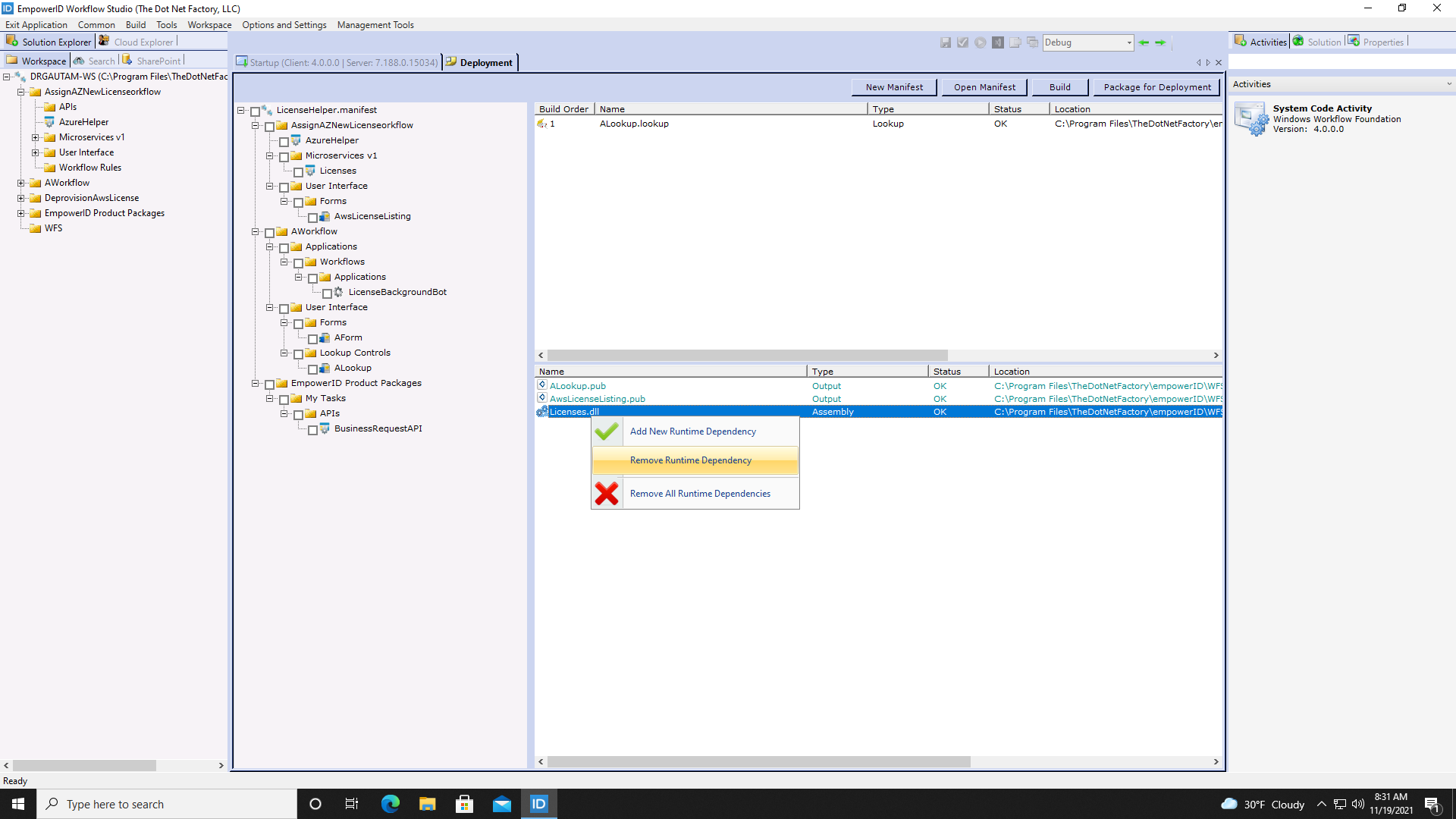Open the Visual Studio icon in the toolbar

coord(999,42)
